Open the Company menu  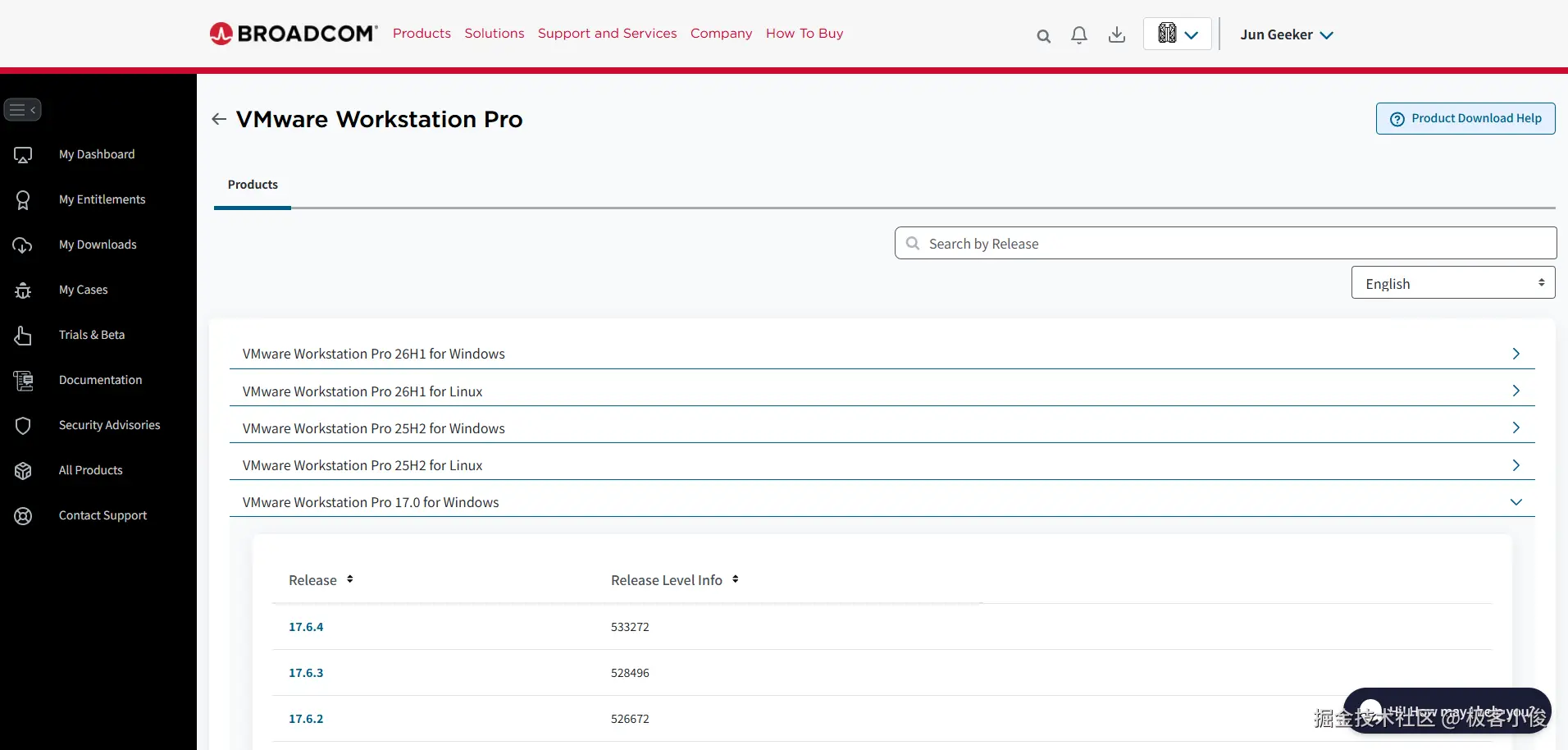click(x=721, y=33)
